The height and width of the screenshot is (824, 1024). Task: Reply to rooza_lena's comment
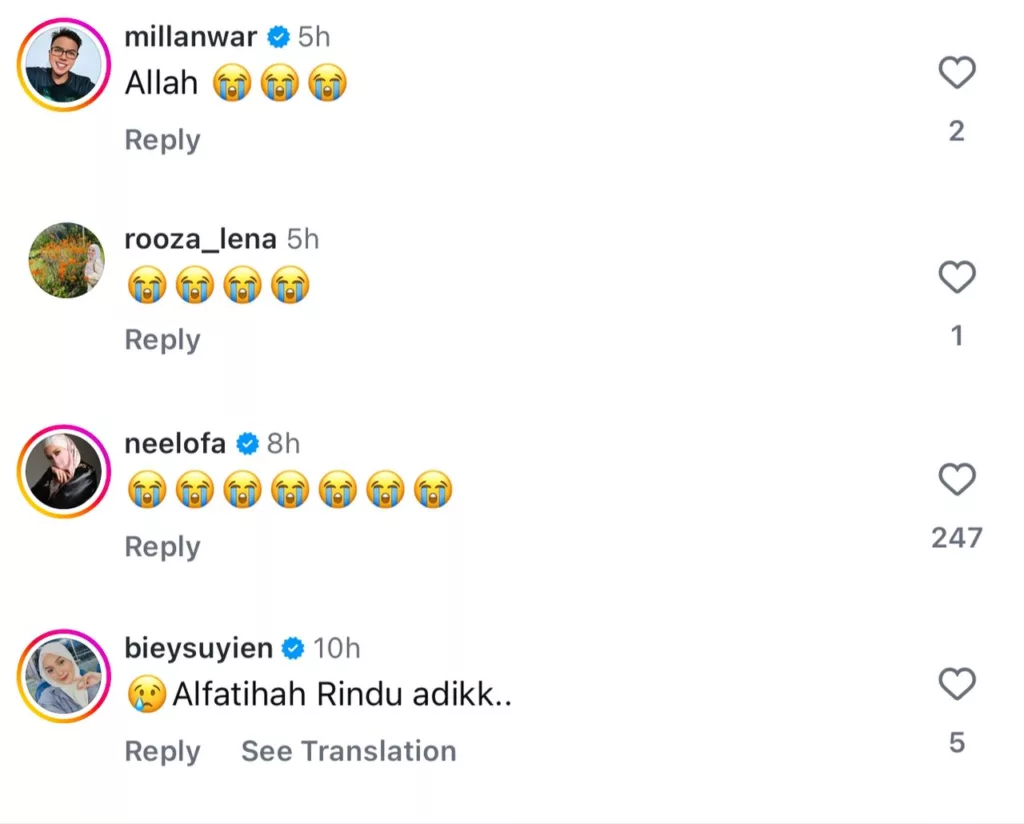162,340
